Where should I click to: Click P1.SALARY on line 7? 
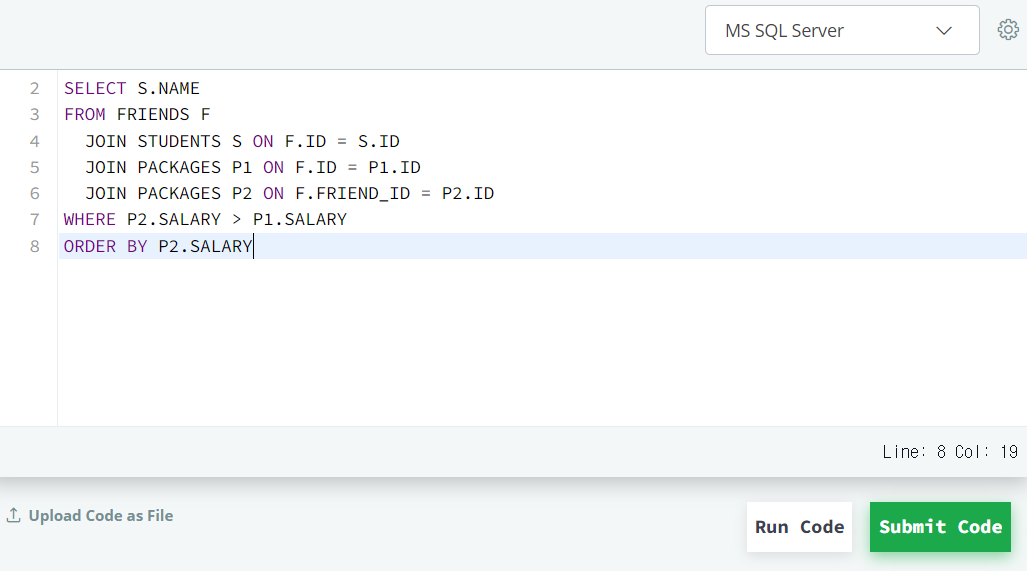tap(300, 219)
